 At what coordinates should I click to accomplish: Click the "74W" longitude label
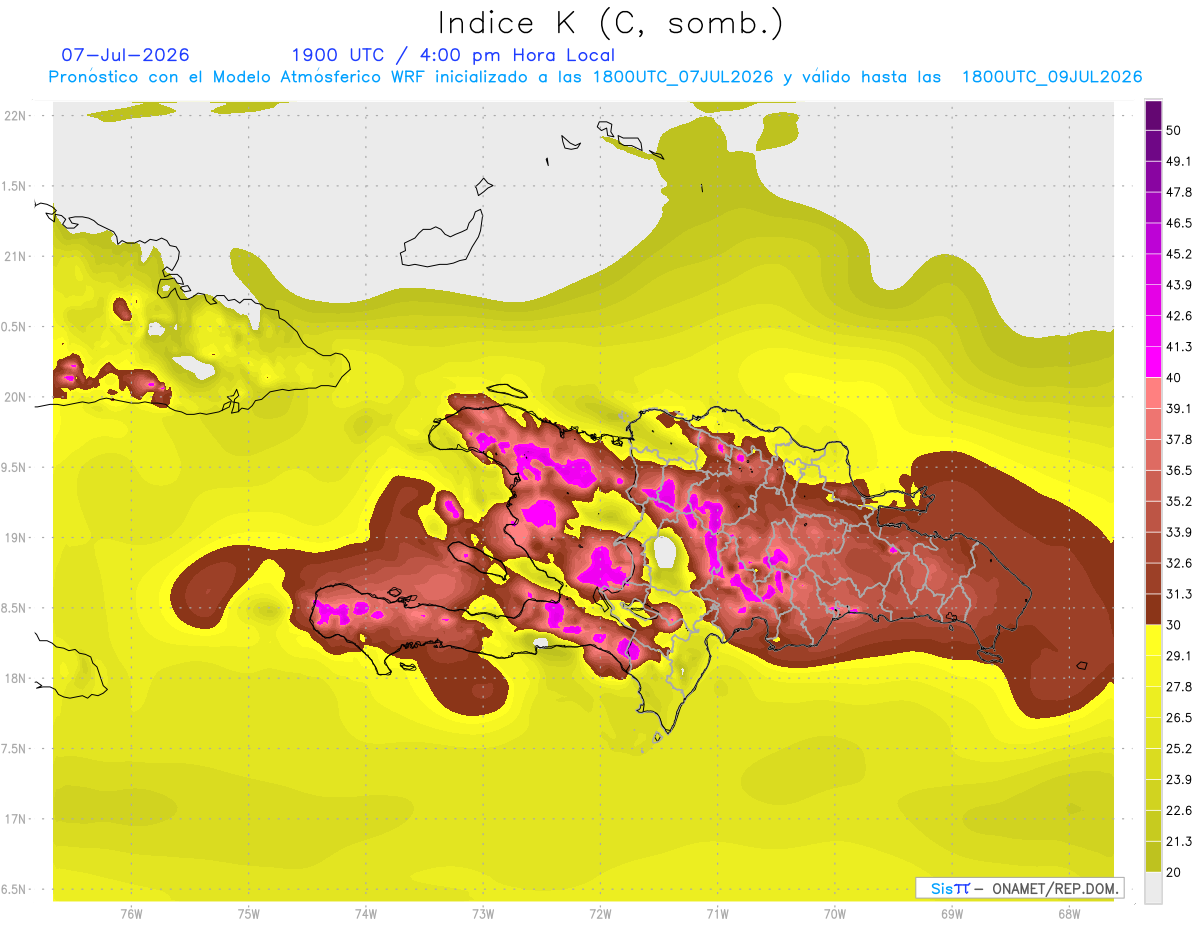click(x=365, y=914)
